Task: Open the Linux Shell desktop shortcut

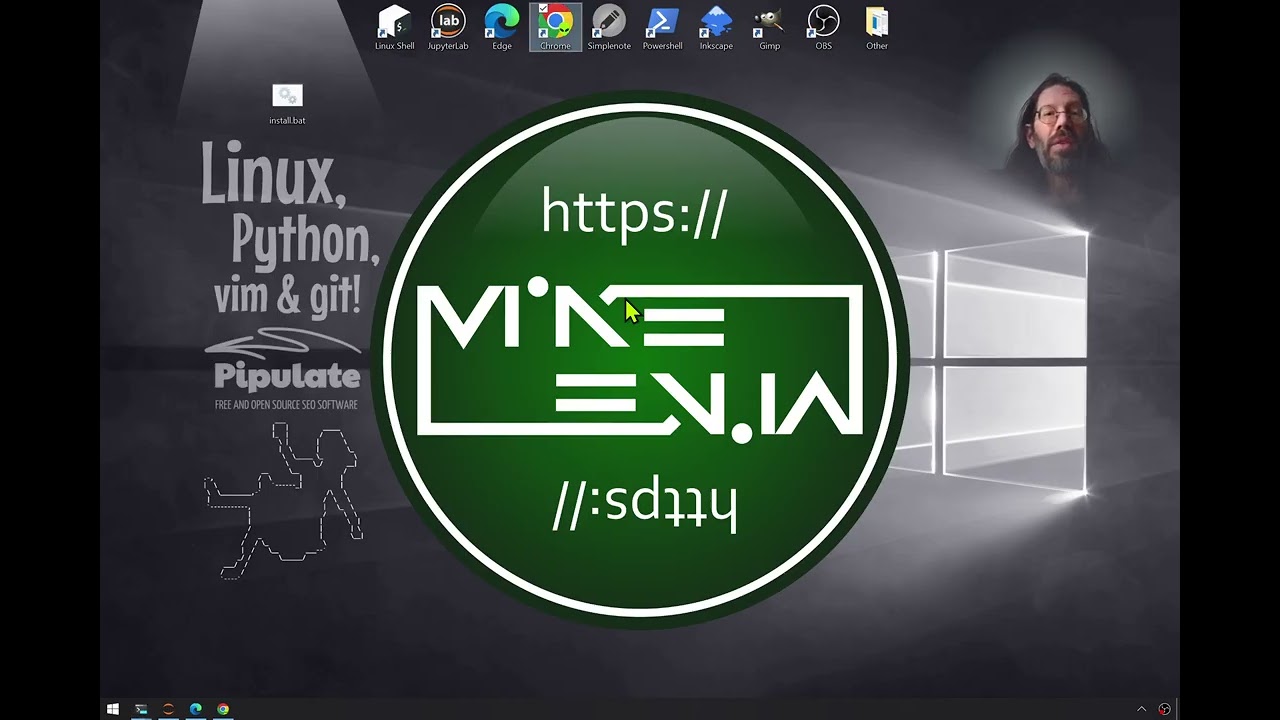Action: [x=394, y=27]
